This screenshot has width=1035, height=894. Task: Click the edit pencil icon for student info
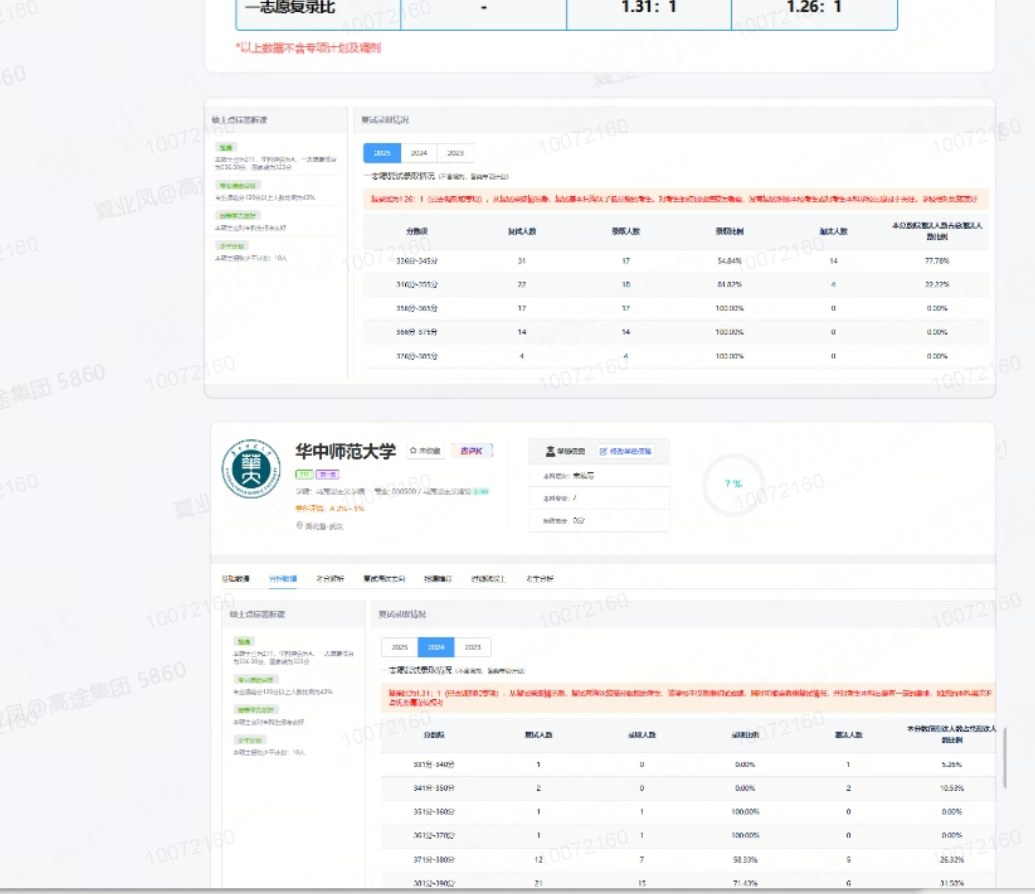pos(603,452)
